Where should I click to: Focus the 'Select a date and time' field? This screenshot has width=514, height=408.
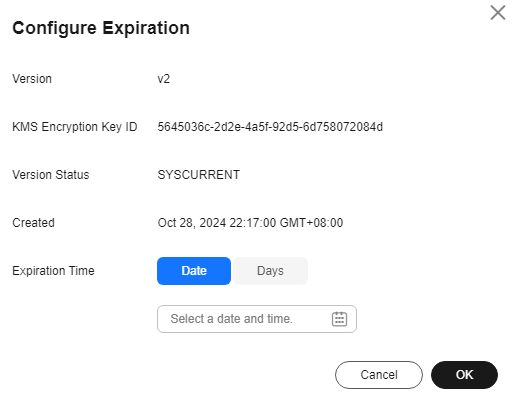(257, 319)
